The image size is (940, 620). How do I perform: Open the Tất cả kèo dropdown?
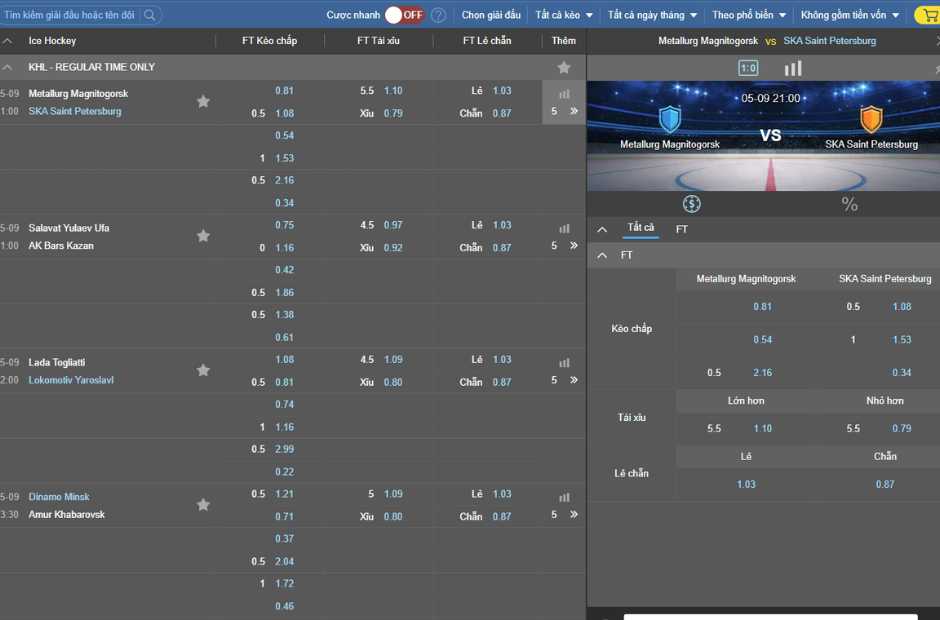(x=564, y=15)
